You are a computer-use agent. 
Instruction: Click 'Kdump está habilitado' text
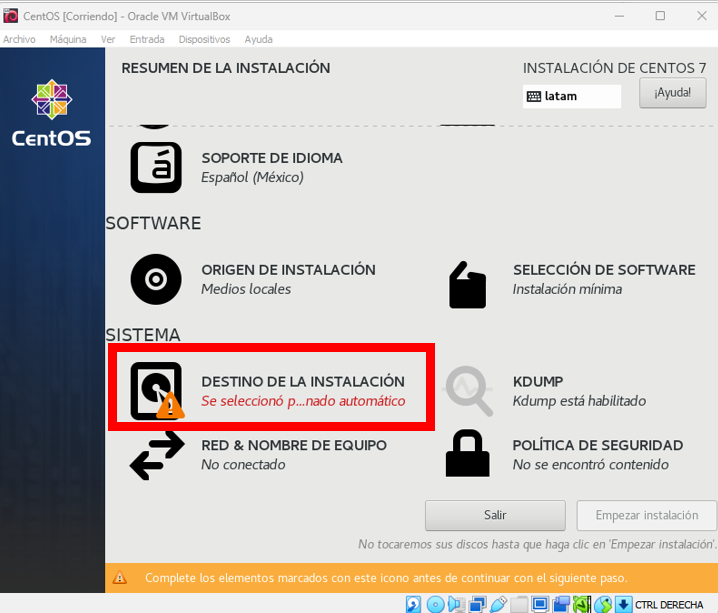click(x=579, y=401)
